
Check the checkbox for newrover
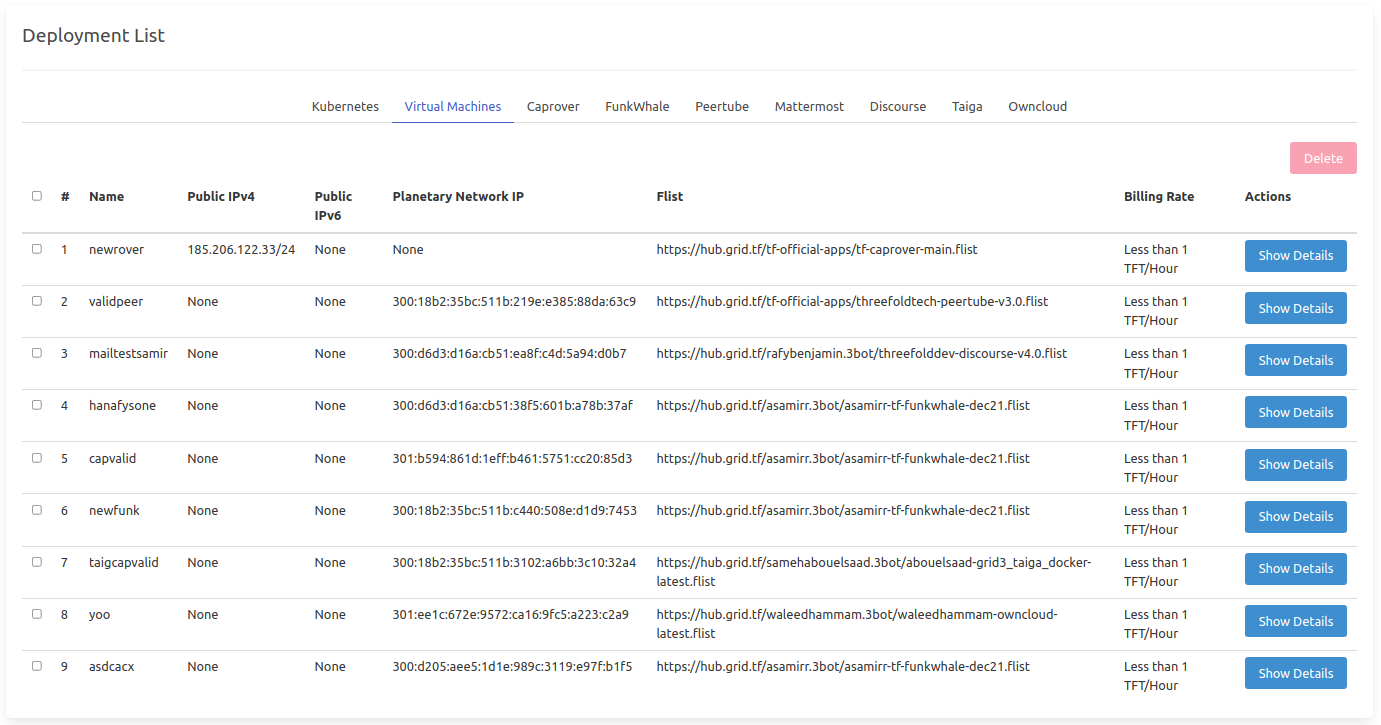coord(37,249)
